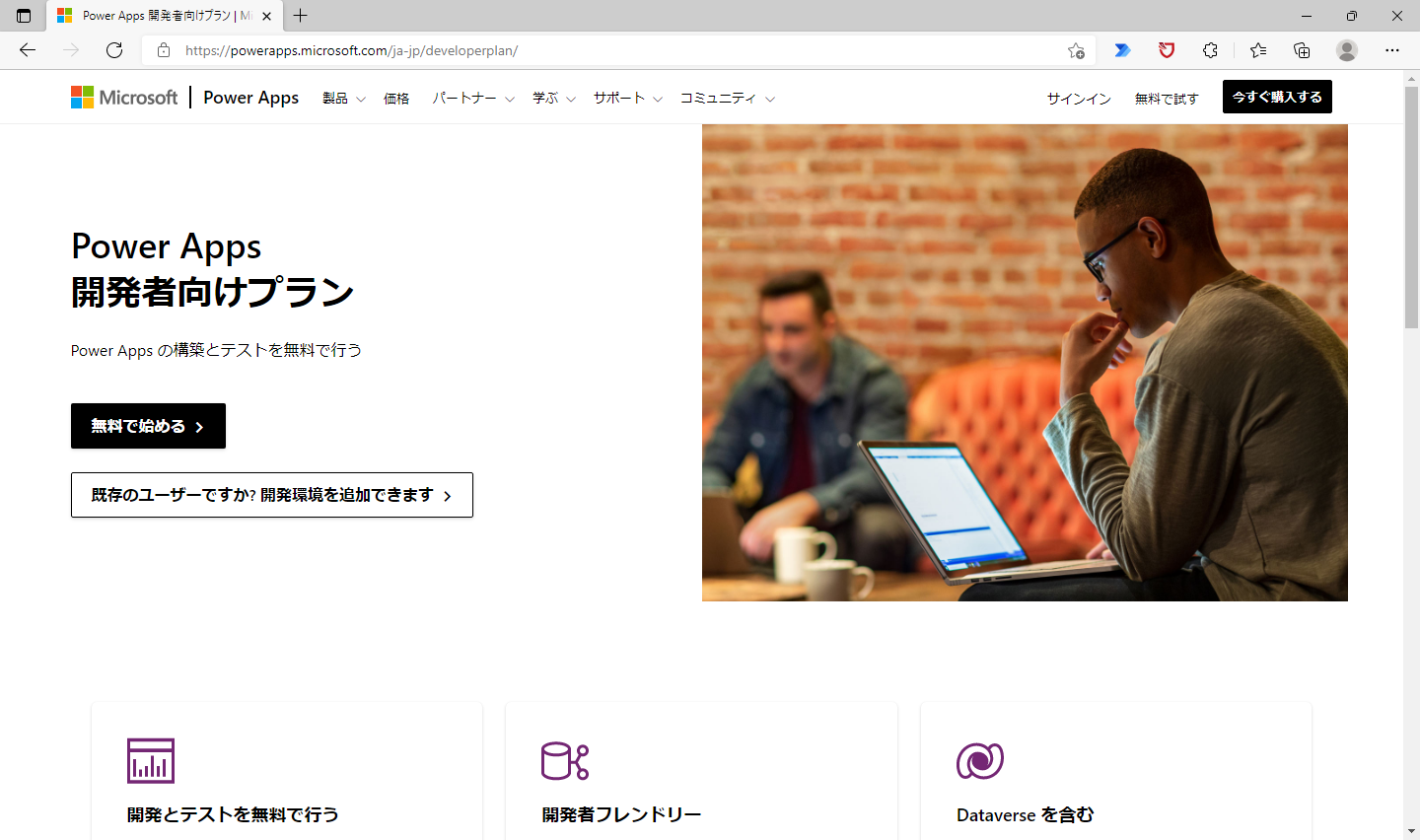Click the Power Apps 開発者向けプラン headline
Viewport: 1420px width, 840px height.
[x=213, y=269]
